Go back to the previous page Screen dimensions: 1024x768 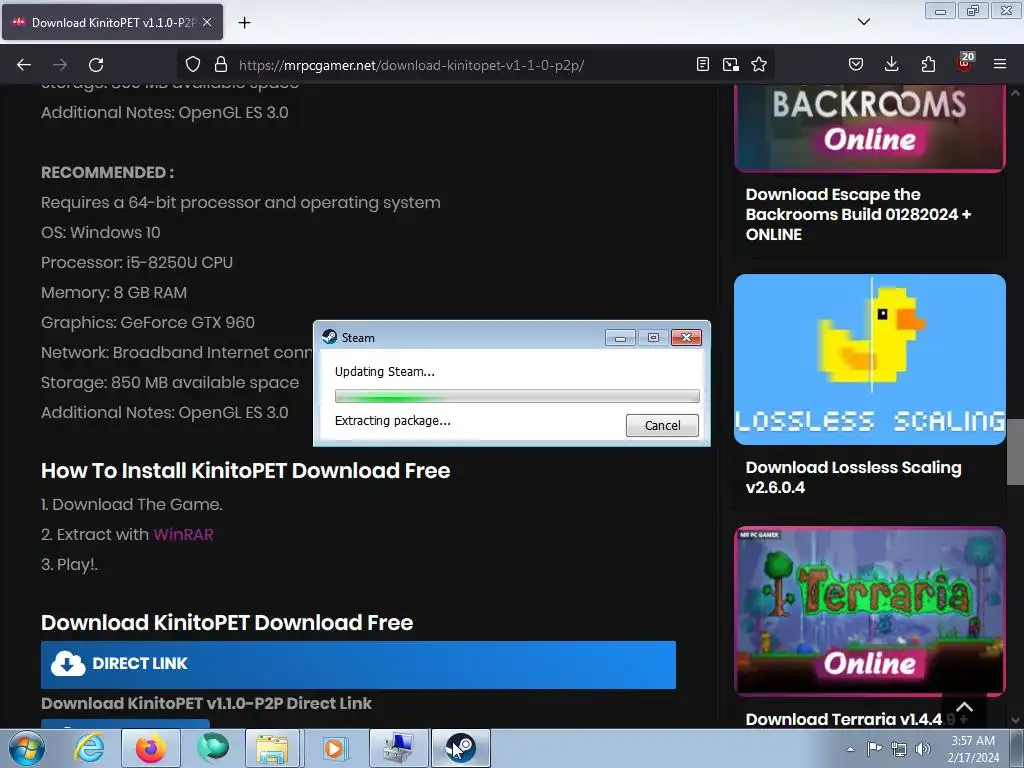pos(24,65)
